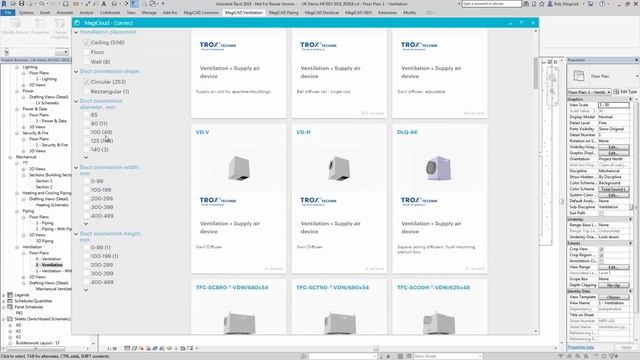Viewport: 640px width, 360px height.
Task: Collapse the Duct connection diameter section
Action: tap(76, 101)
